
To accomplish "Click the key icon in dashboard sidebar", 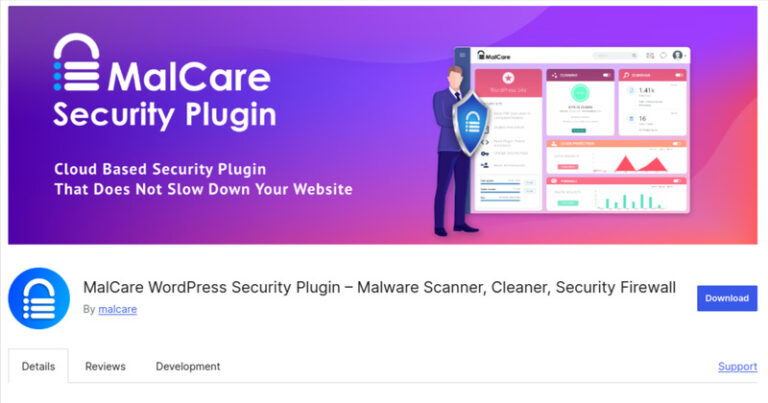I will pyautogui.click(x=485, y=154).
